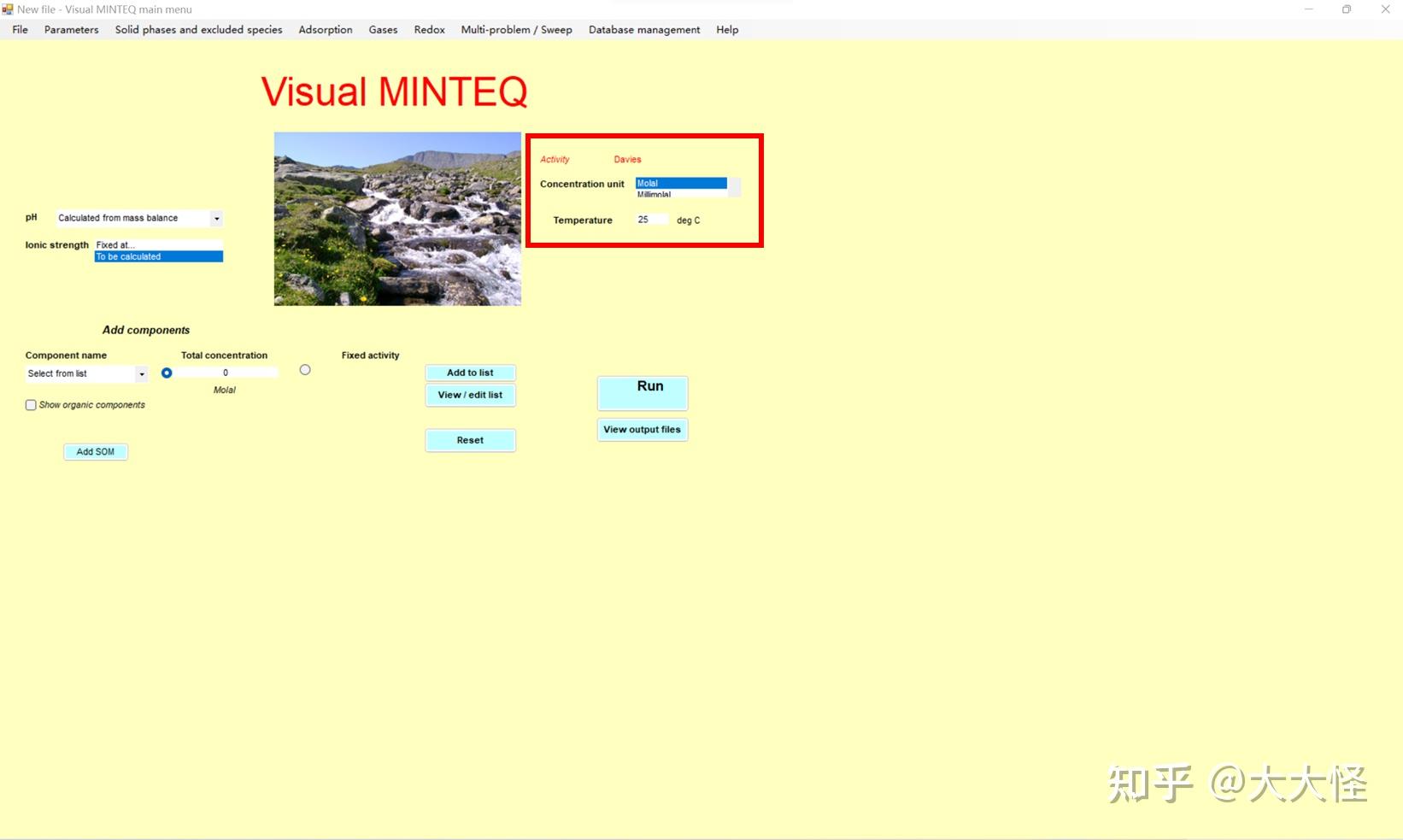The height and width of the screenshot is (840, 1403).
Task: Select the Fixed activity radio button
Action: coord(305,369)
